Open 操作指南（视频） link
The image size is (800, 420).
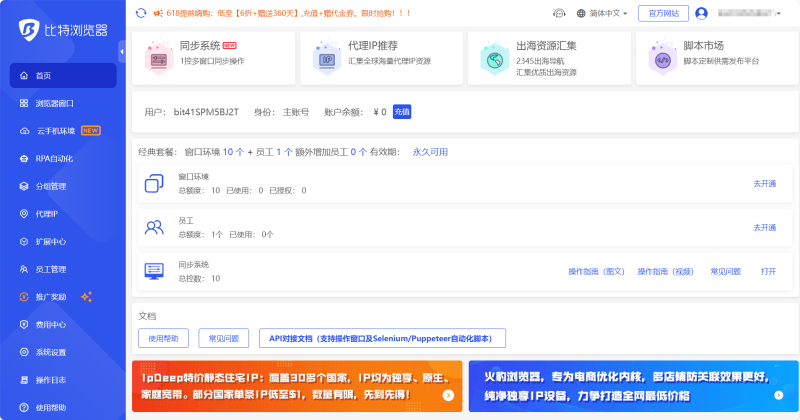pyautogui.click(x=666, y=271)
